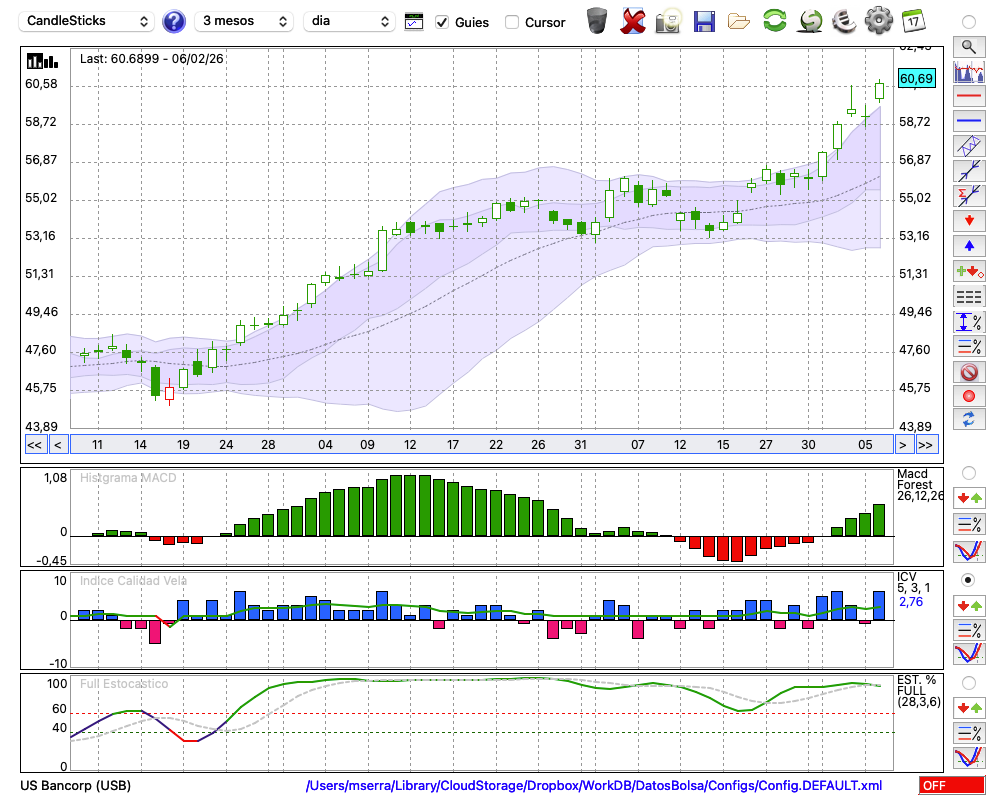
Task: Select the radio button beside Macd Forest panel
Action: pos(968,472)
